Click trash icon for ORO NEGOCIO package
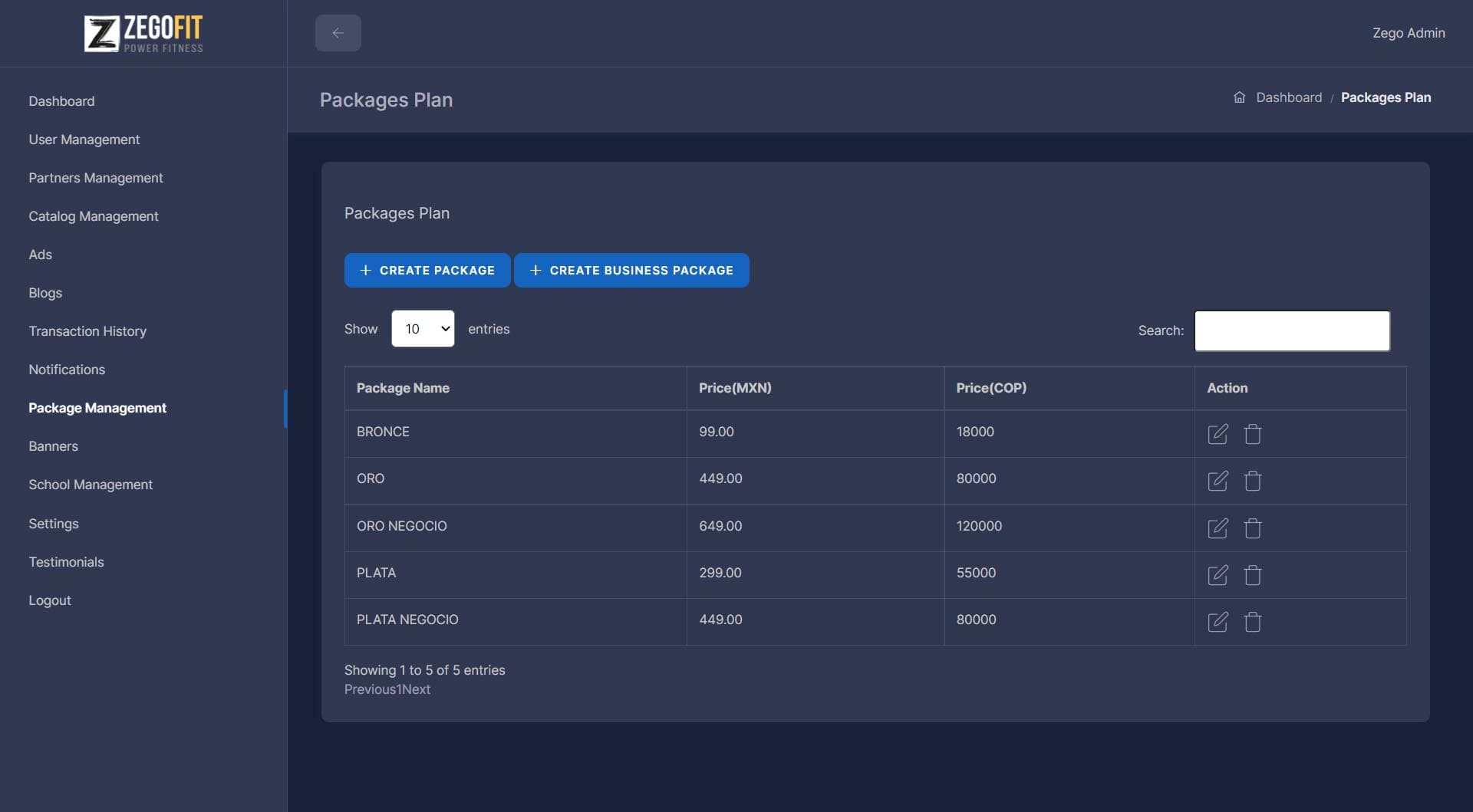Image resolution: width=1473 pixels, height=812 pixels. point(1252,528)
